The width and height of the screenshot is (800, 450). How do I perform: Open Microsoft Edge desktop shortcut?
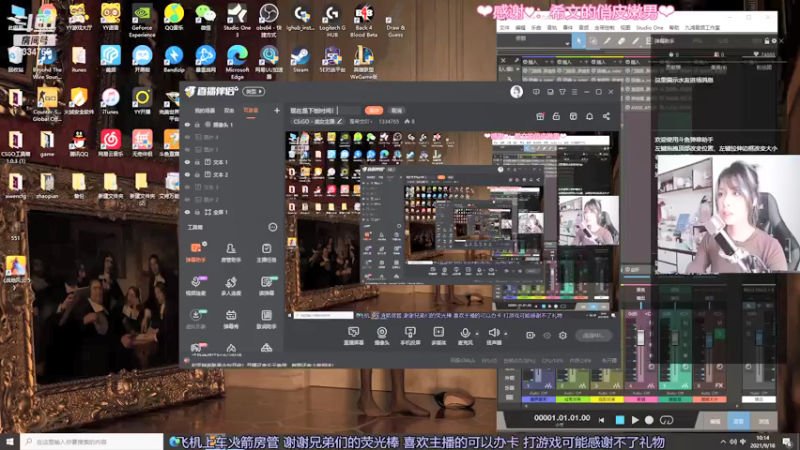tap(237, 62)
